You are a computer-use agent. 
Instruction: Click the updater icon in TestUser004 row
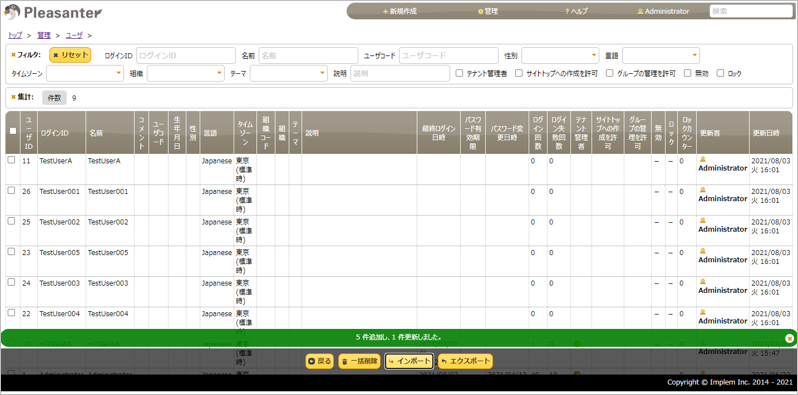point(703,312)
